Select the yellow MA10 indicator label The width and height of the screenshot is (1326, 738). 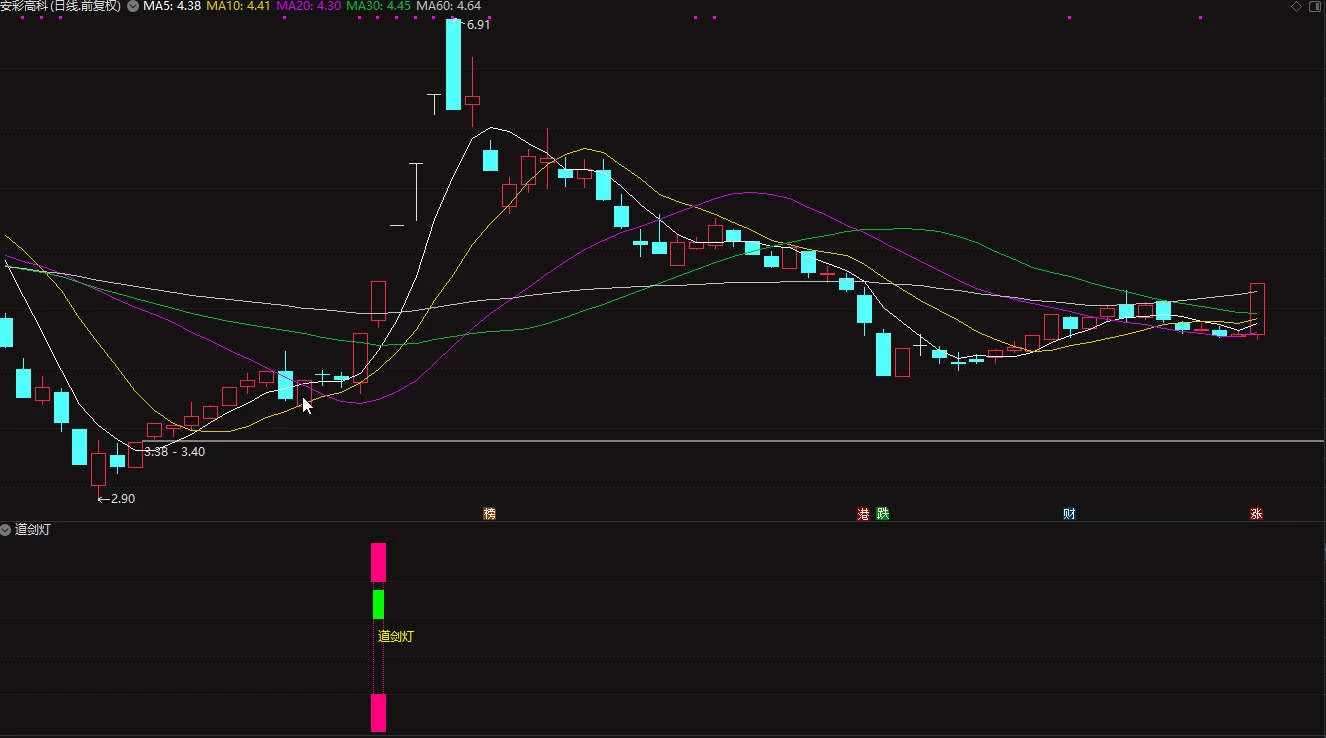click(239, 6)
